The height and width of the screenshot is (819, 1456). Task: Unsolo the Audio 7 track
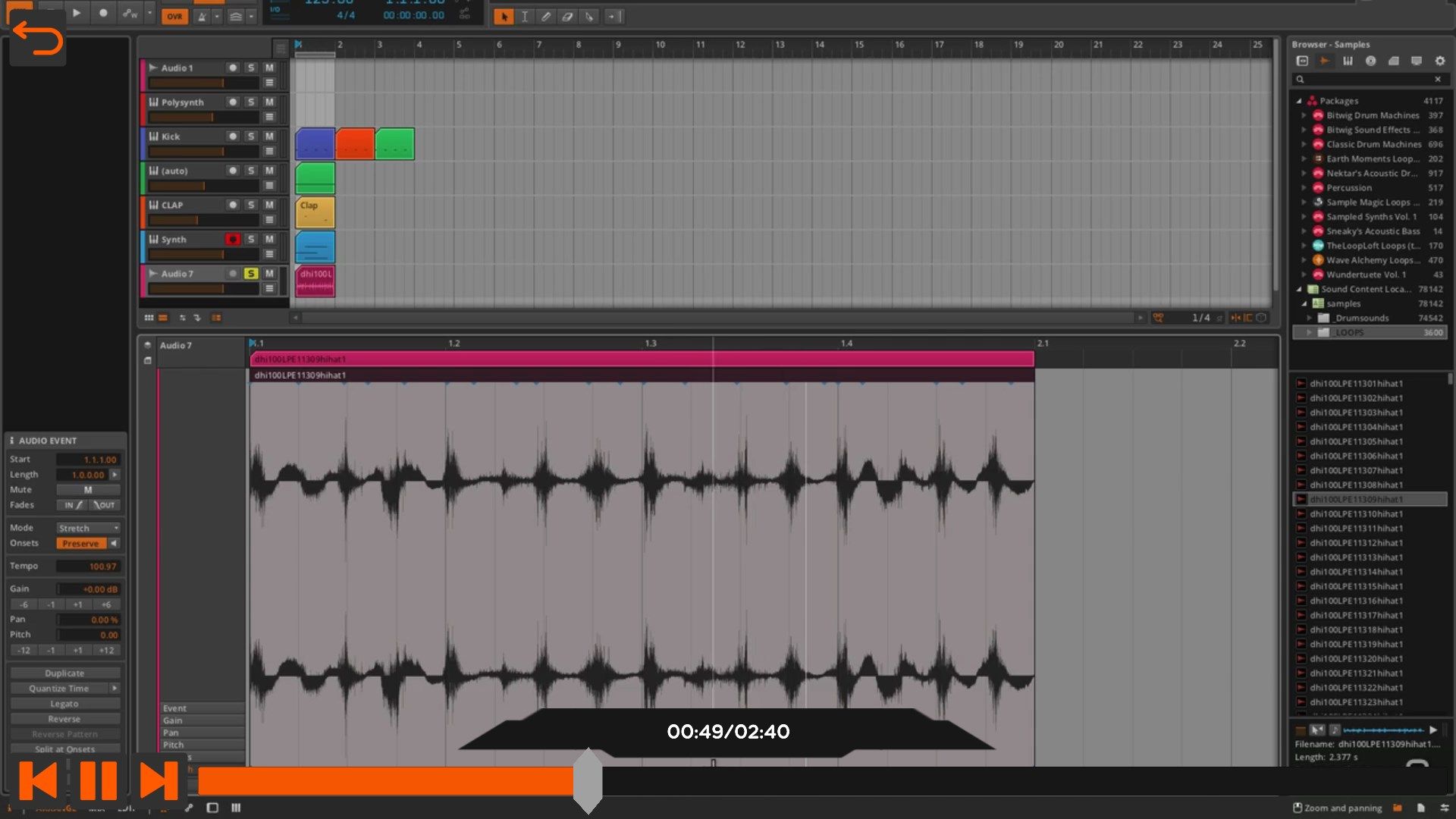(x=251, y=273)
